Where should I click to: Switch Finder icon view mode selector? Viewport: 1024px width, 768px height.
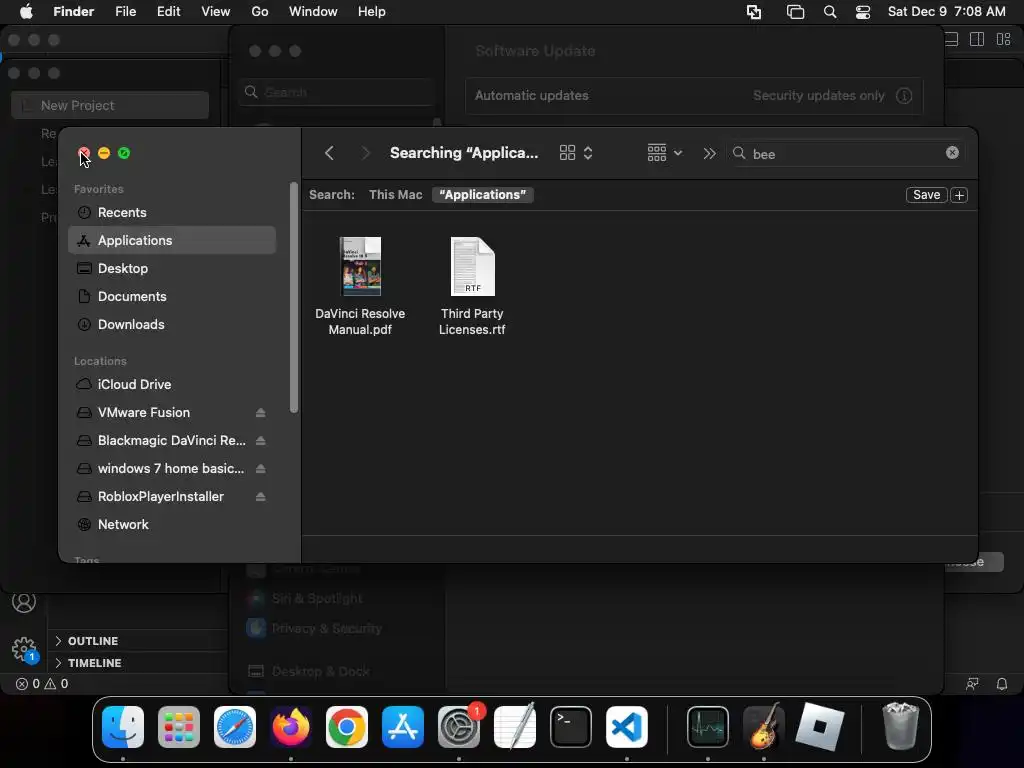pos(576,153)
